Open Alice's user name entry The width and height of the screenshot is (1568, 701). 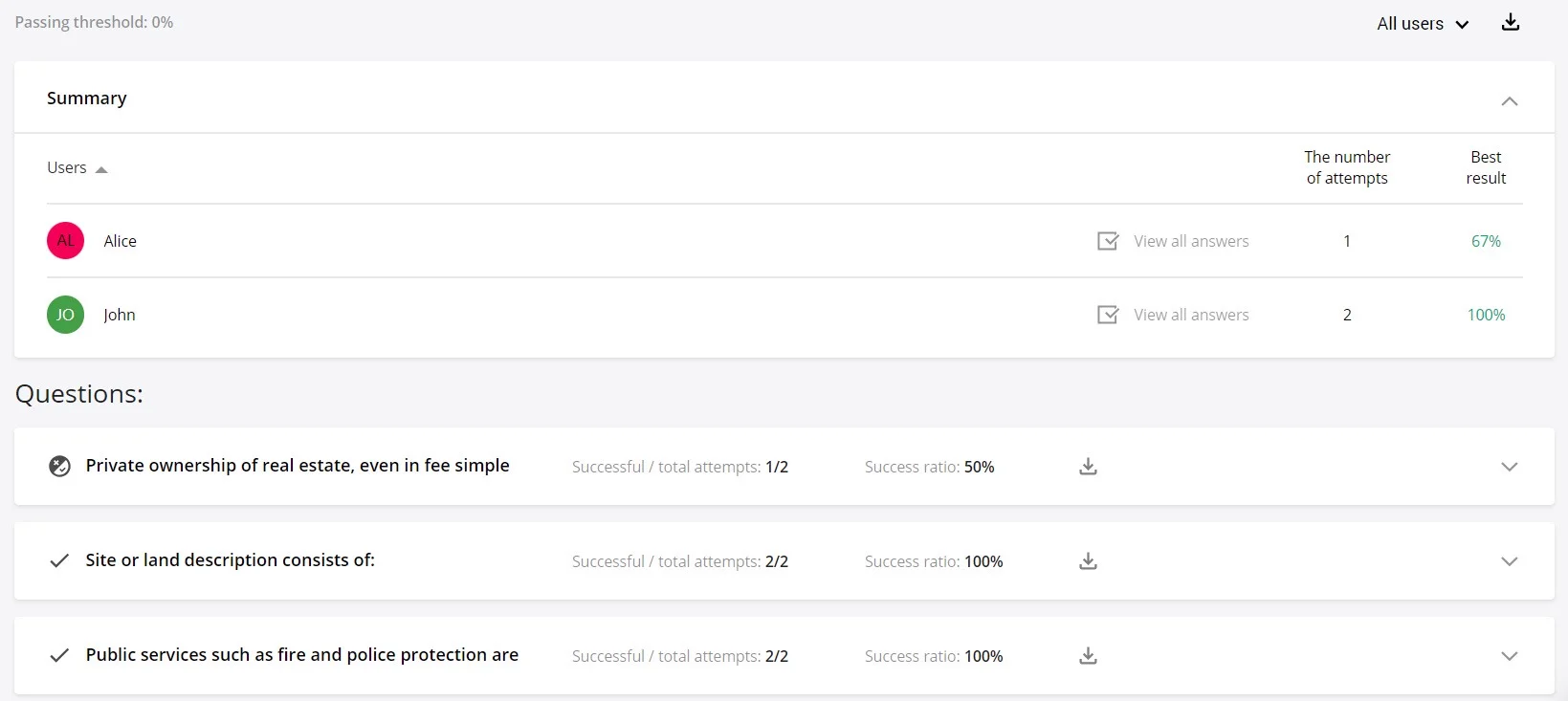tap(121, 241)
